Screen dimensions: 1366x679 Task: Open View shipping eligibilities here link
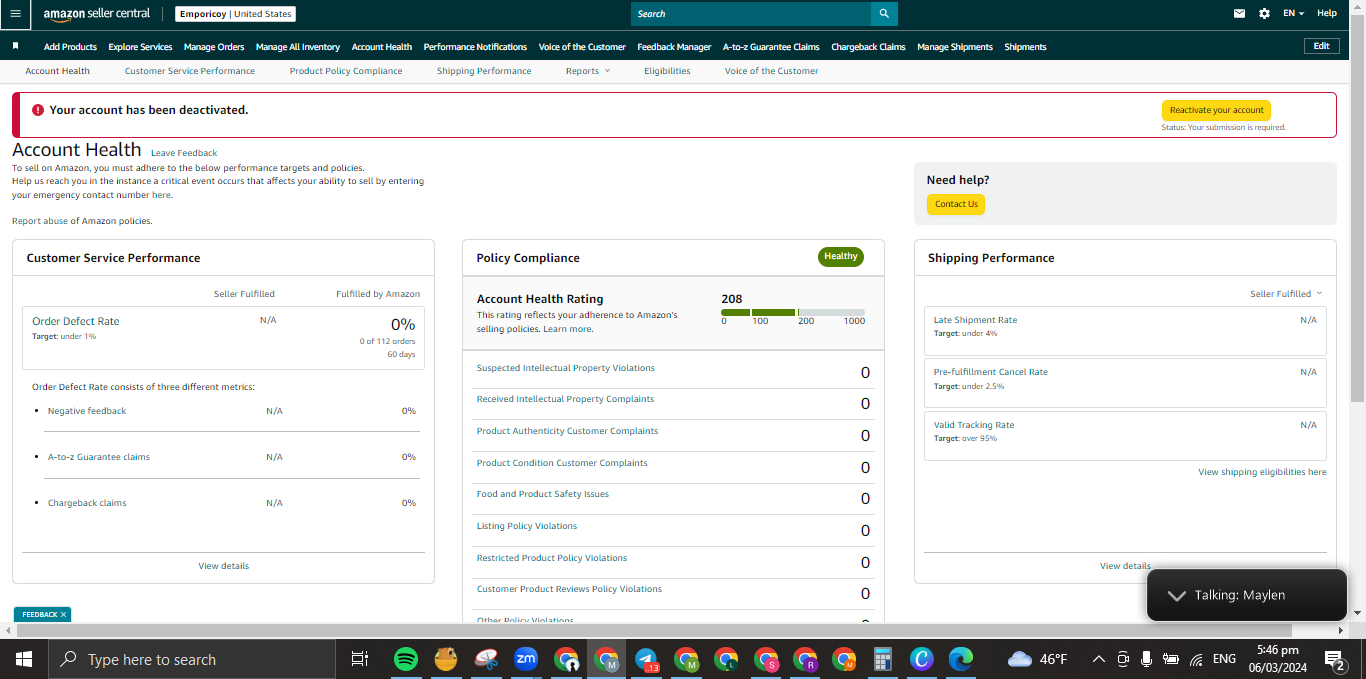1262,472
